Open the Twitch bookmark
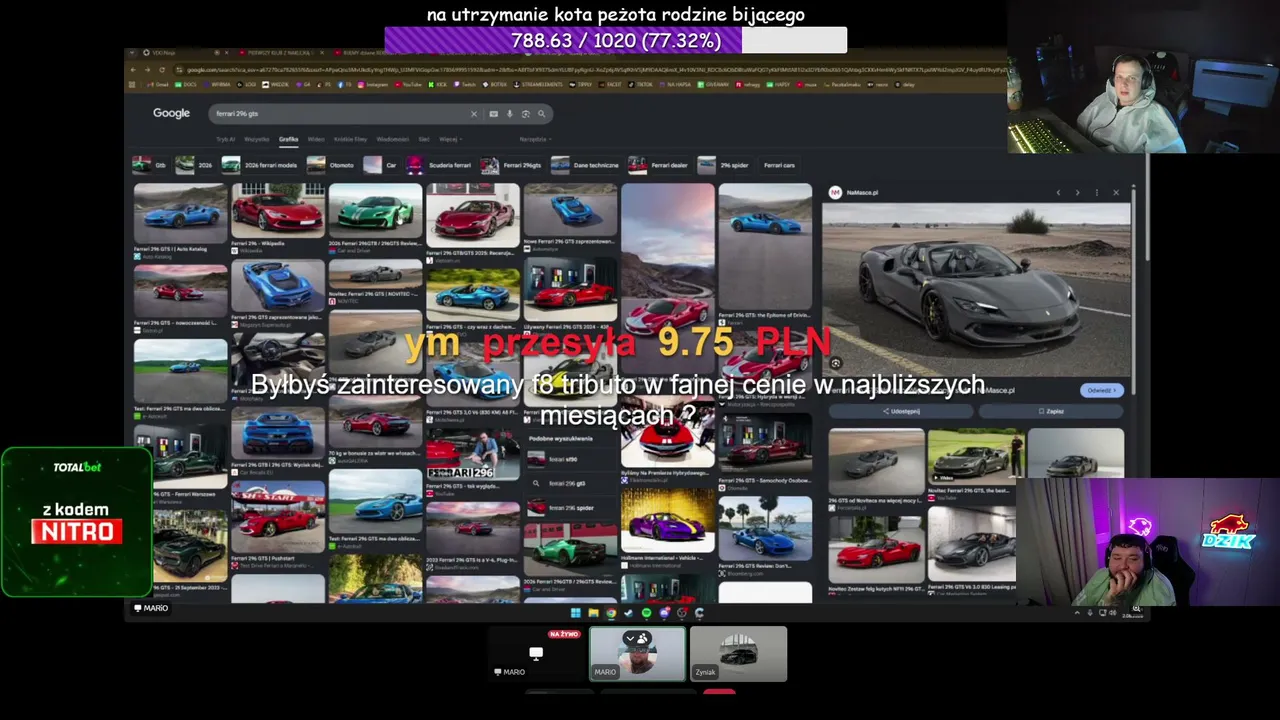This screenshot has height=720, width=1280. [465, 85]
